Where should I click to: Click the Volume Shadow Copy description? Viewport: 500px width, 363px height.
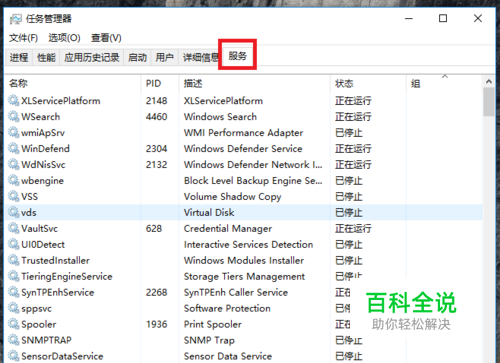pos(233,197)
